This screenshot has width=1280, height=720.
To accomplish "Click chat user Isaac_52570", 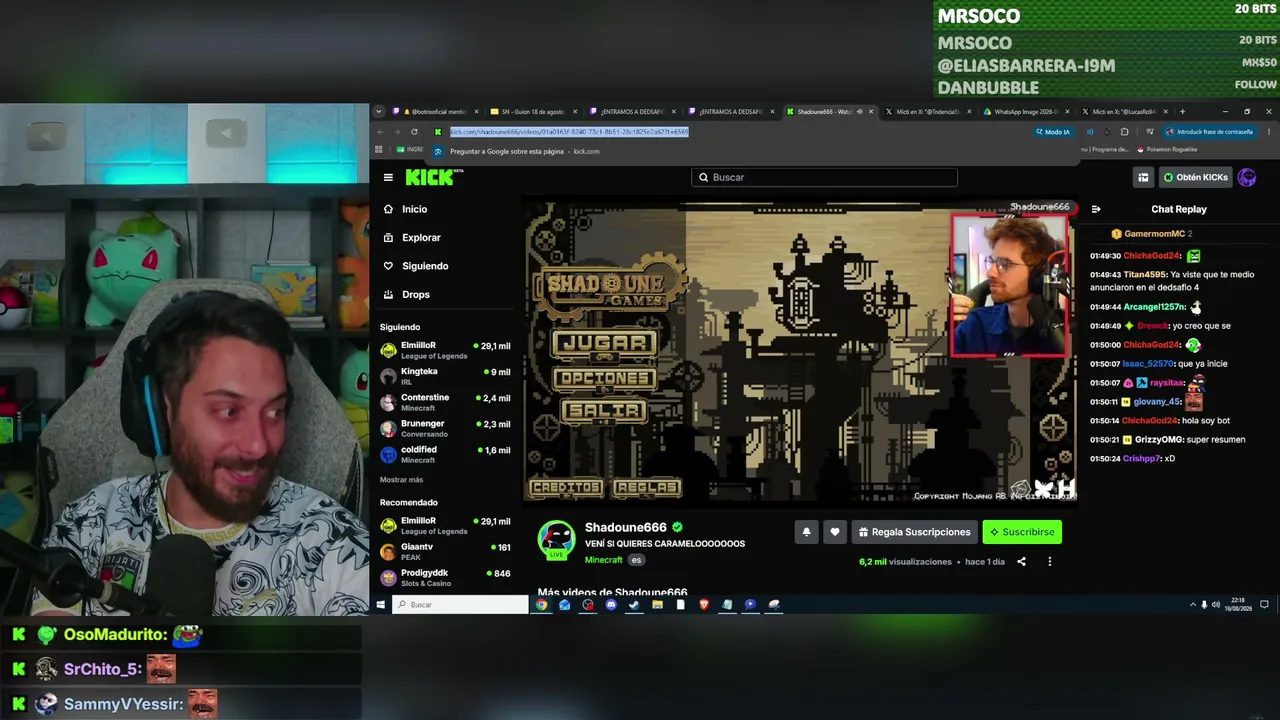I will pos(1148,364).
